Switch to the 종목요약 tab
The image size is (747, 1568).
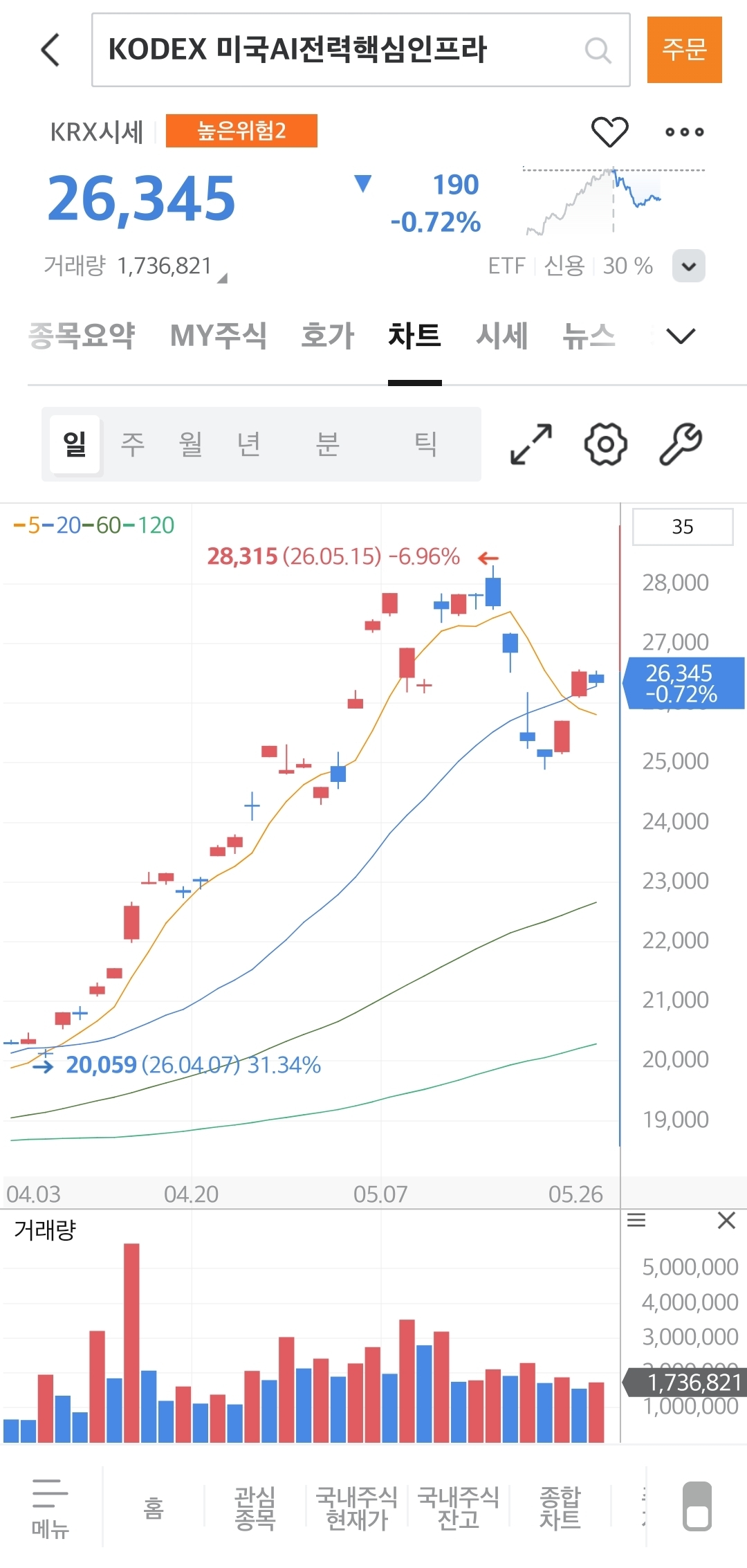click(82, 336)
